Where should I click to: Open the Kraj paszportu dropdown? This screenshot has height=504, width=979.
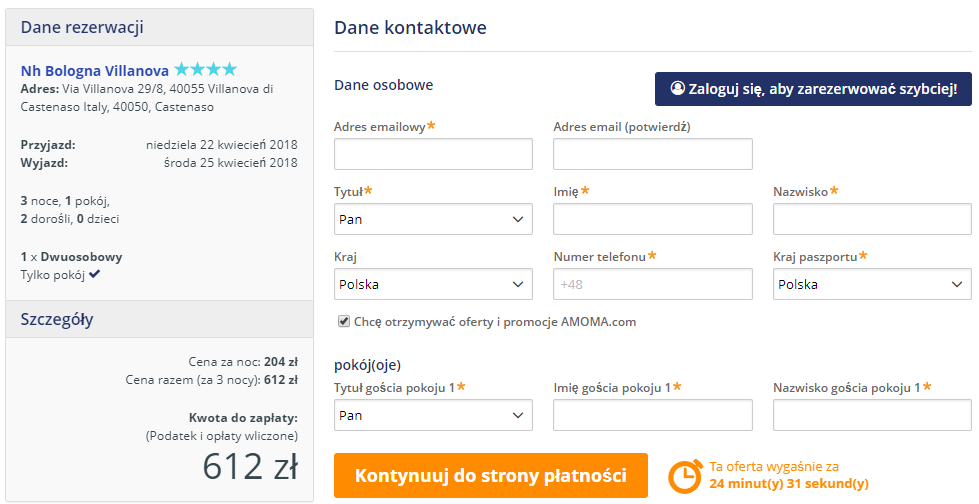click(872, 284)
